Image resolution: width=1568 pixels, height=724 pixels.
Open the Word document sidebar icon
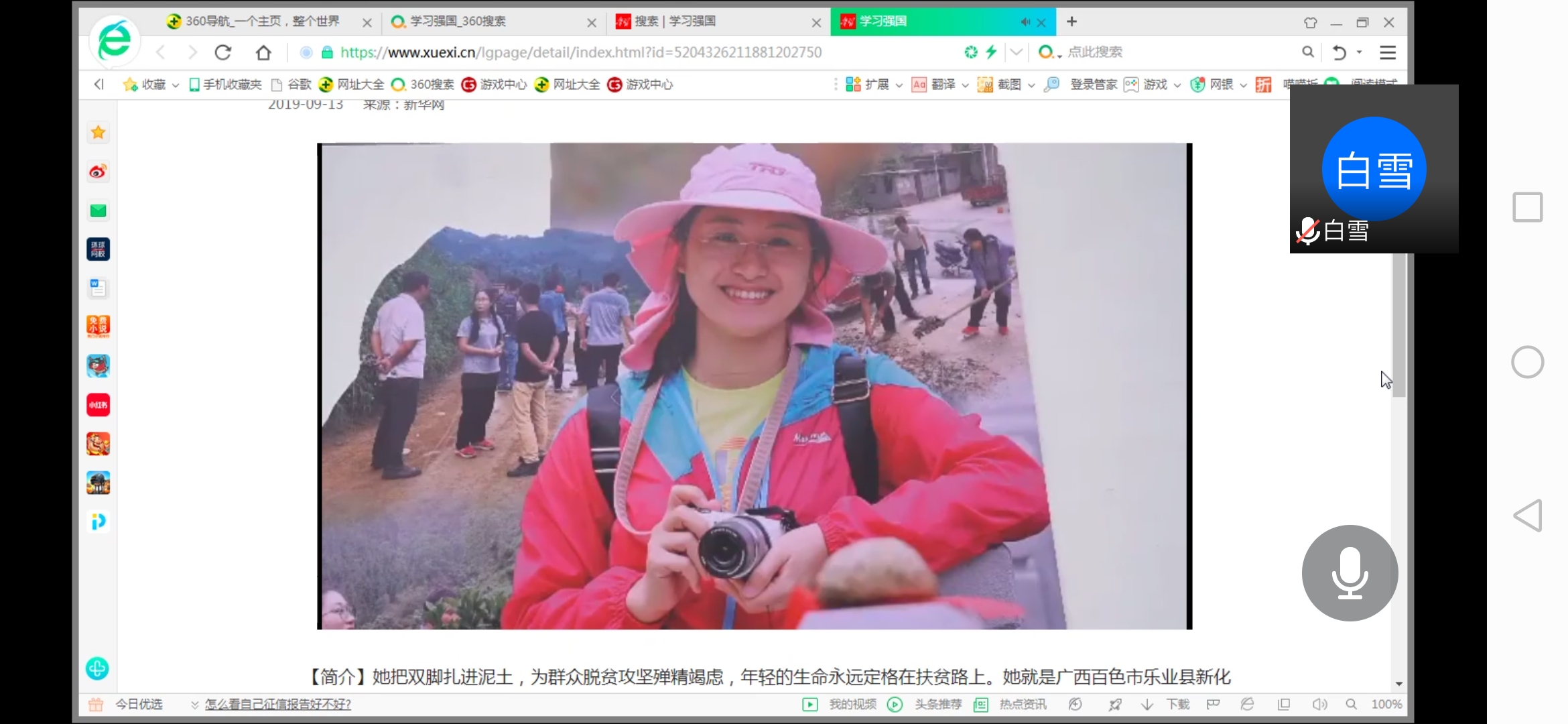[x=98, y=288]
